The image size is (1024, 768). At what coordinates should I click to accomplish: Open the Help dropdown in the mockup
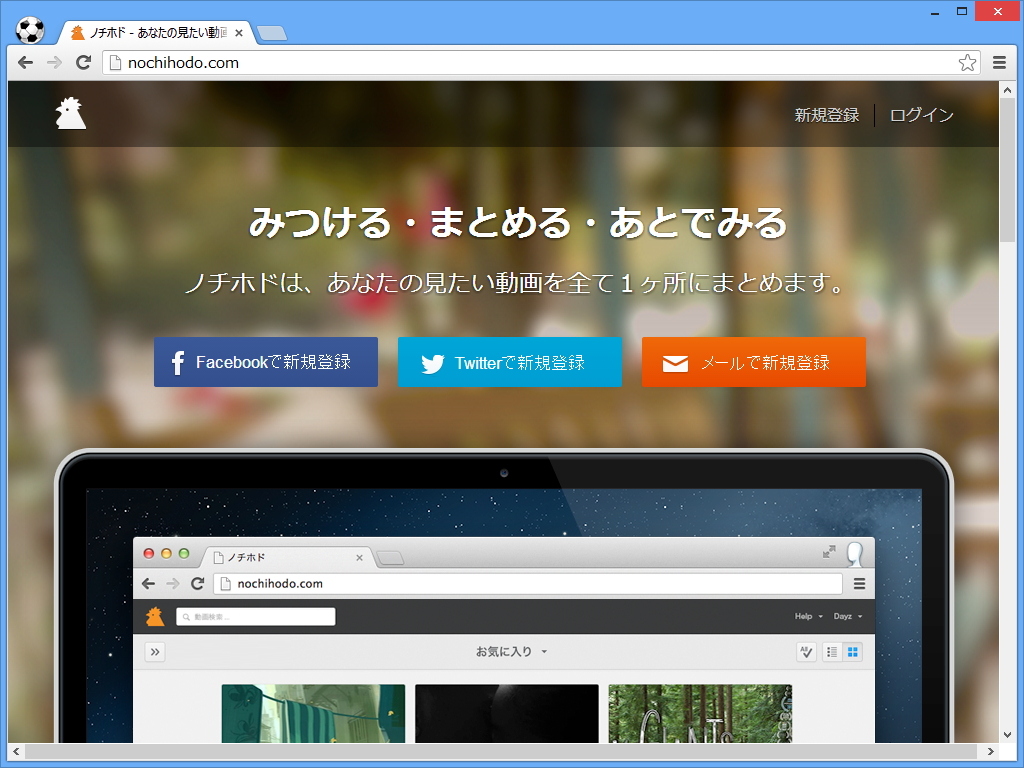[x=805, y=615]
